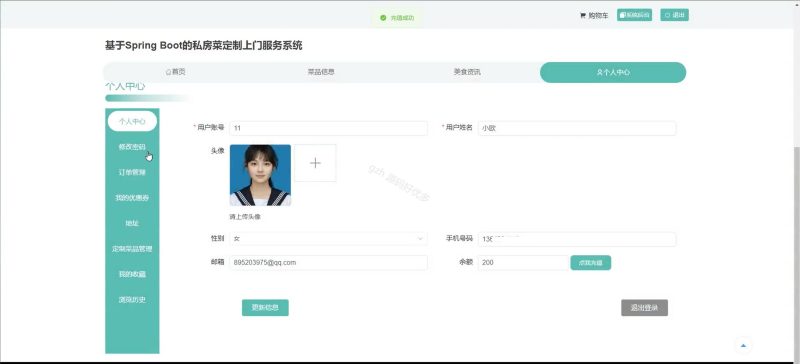This screenshot has height=364, width=800.
Task: Open 浏览历史 in the sidebar
Action: (x=132, y=300)
